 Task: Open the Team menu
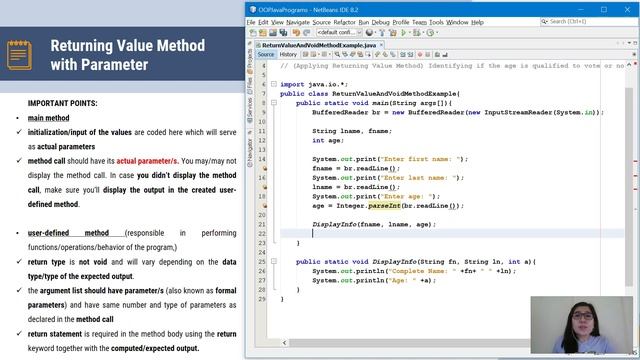419,22
